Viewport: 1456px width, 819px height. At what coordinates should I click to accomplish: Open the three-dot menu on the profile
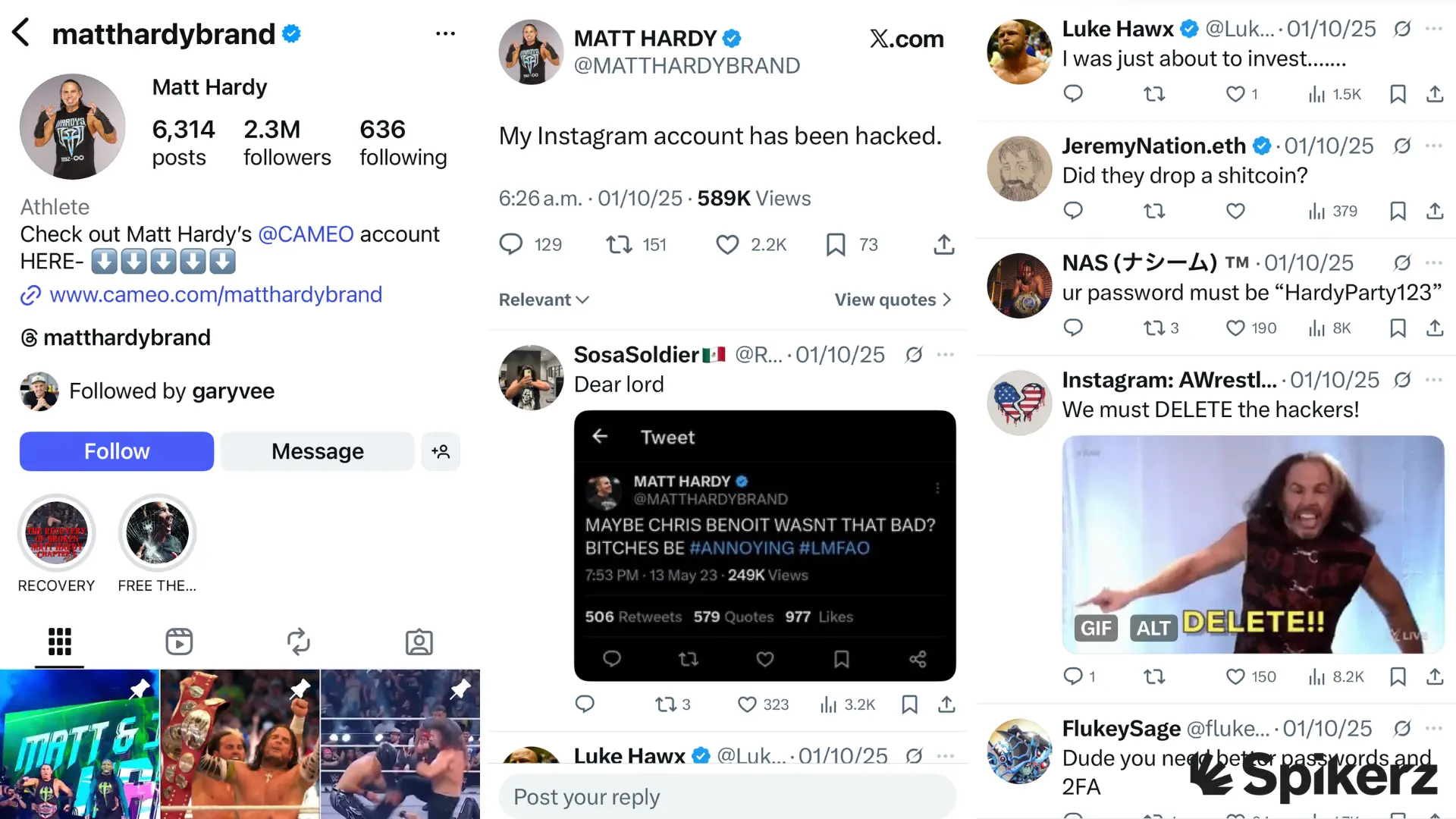[445, 33]
